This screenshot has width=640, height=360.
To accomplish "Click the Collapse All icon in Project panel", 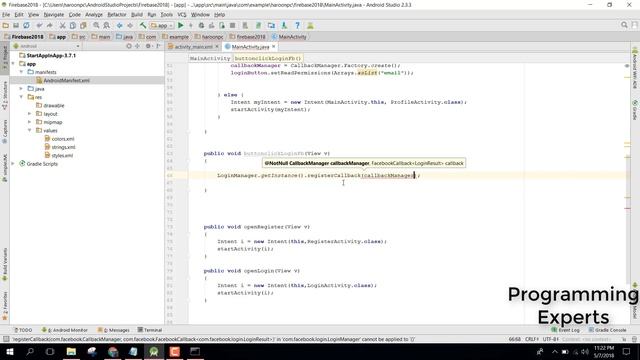I will pos(138,46).
